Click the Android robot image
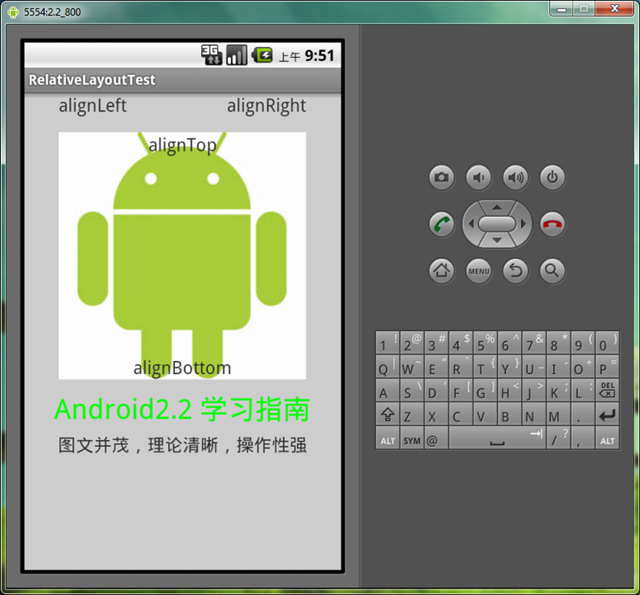This screenshot has width=640, height=595. tap(182, 255)
